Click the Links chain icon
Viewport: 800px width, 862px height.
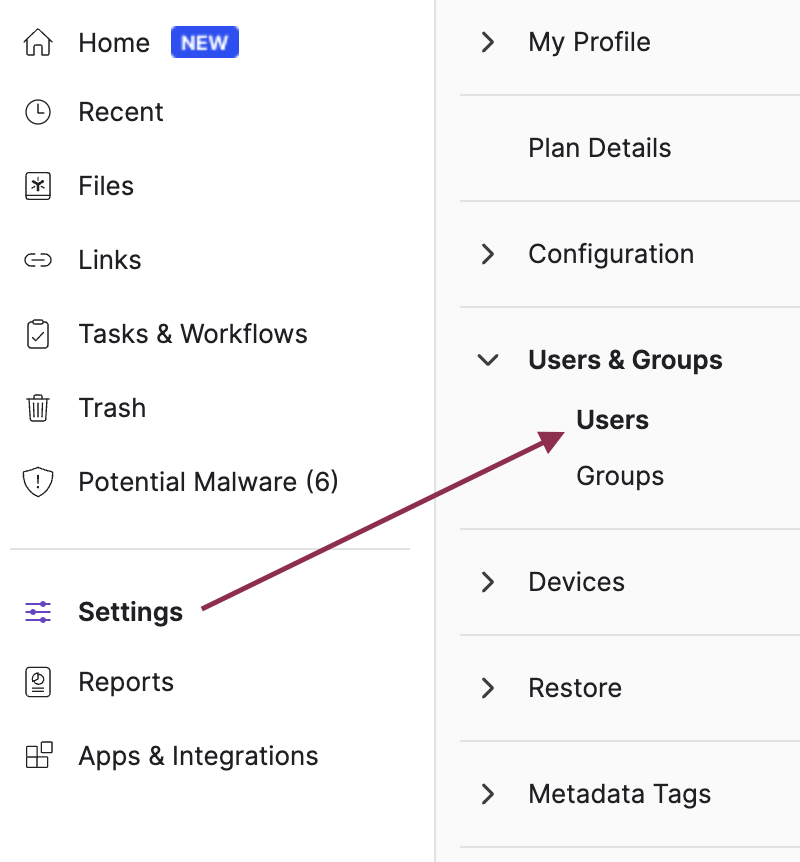click(37, 260)
